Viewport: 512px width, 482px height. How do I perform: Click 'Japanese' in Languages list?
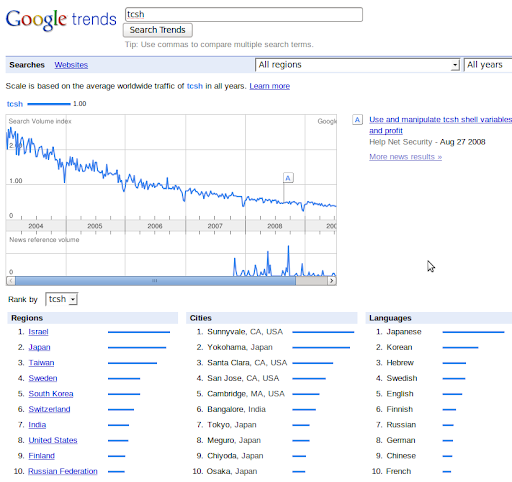(x=404, y=332)
